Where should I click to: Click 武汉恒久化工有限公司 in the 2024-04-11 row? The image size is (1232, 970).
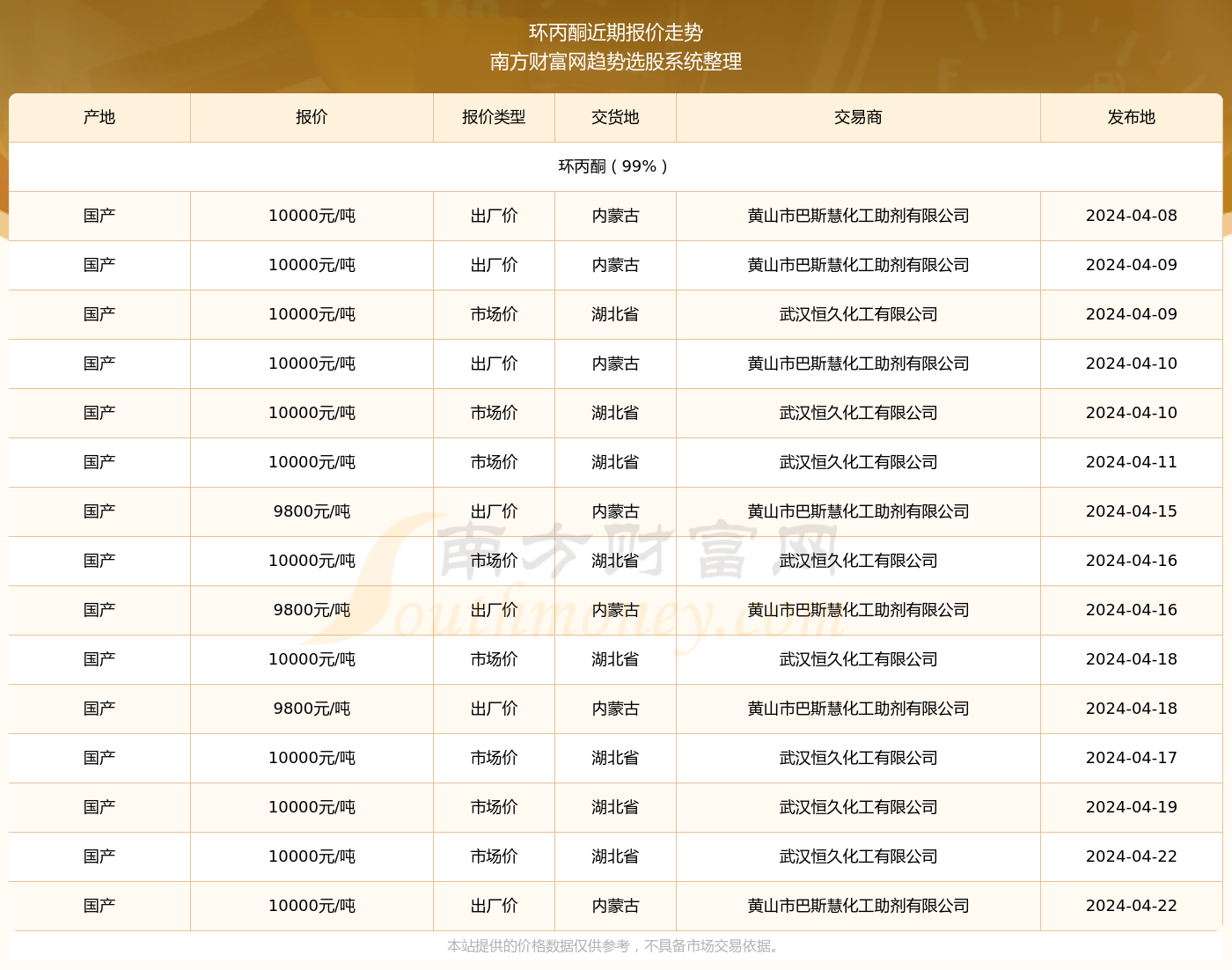[x=858, y=462]
